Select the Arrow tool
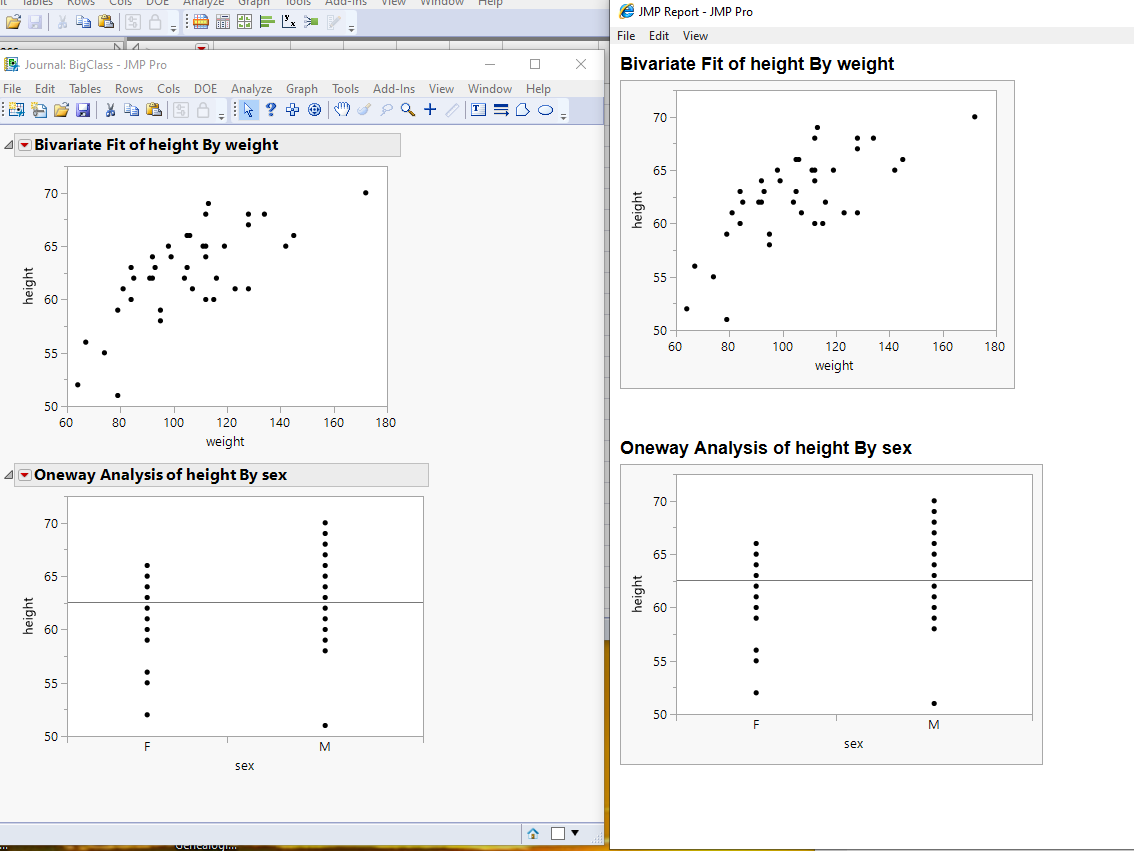 pyautogui.click(x=247, y=110)
